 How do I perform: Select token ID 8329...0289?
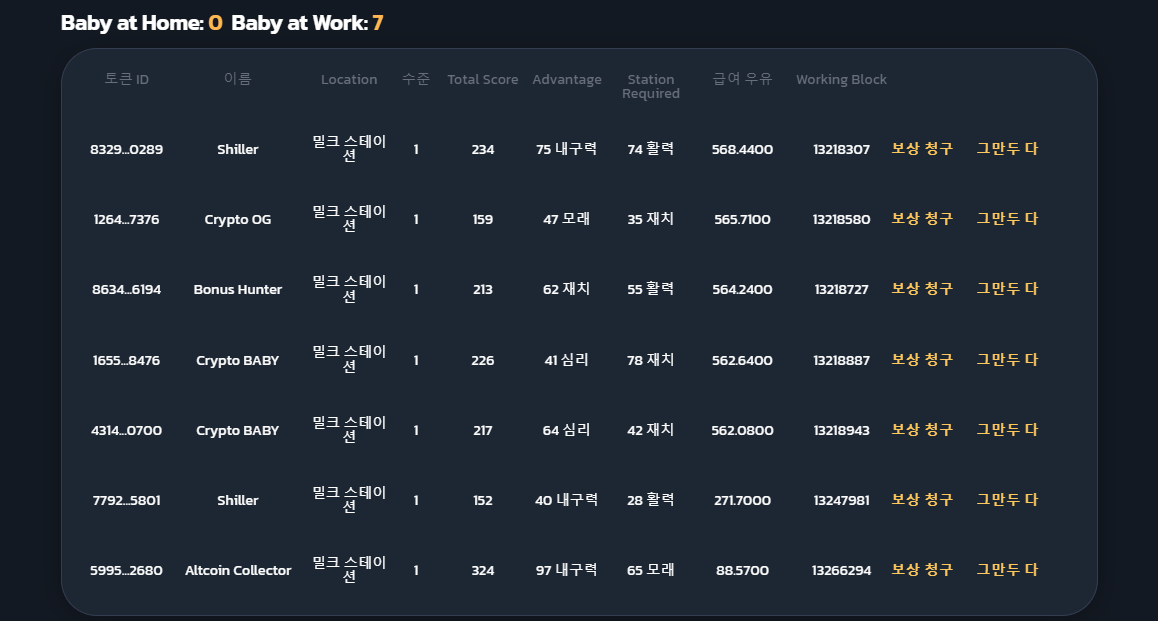coord(126,149)
